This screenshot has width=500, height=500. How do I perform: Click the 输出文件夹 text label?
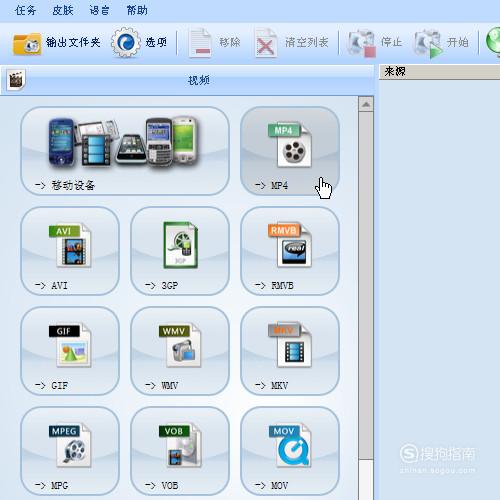[73, 42]
